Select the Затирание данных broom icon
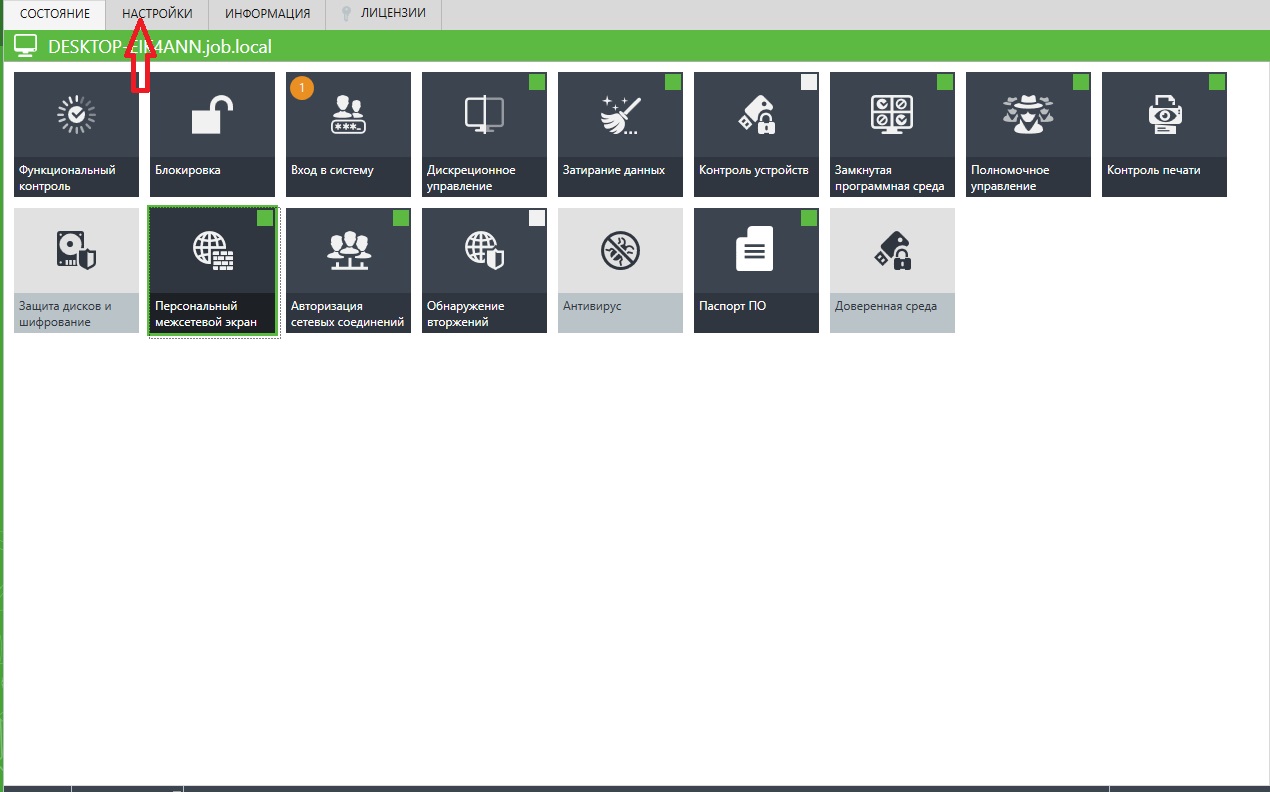Viewport: 1270px width, 792px height. 620,115
